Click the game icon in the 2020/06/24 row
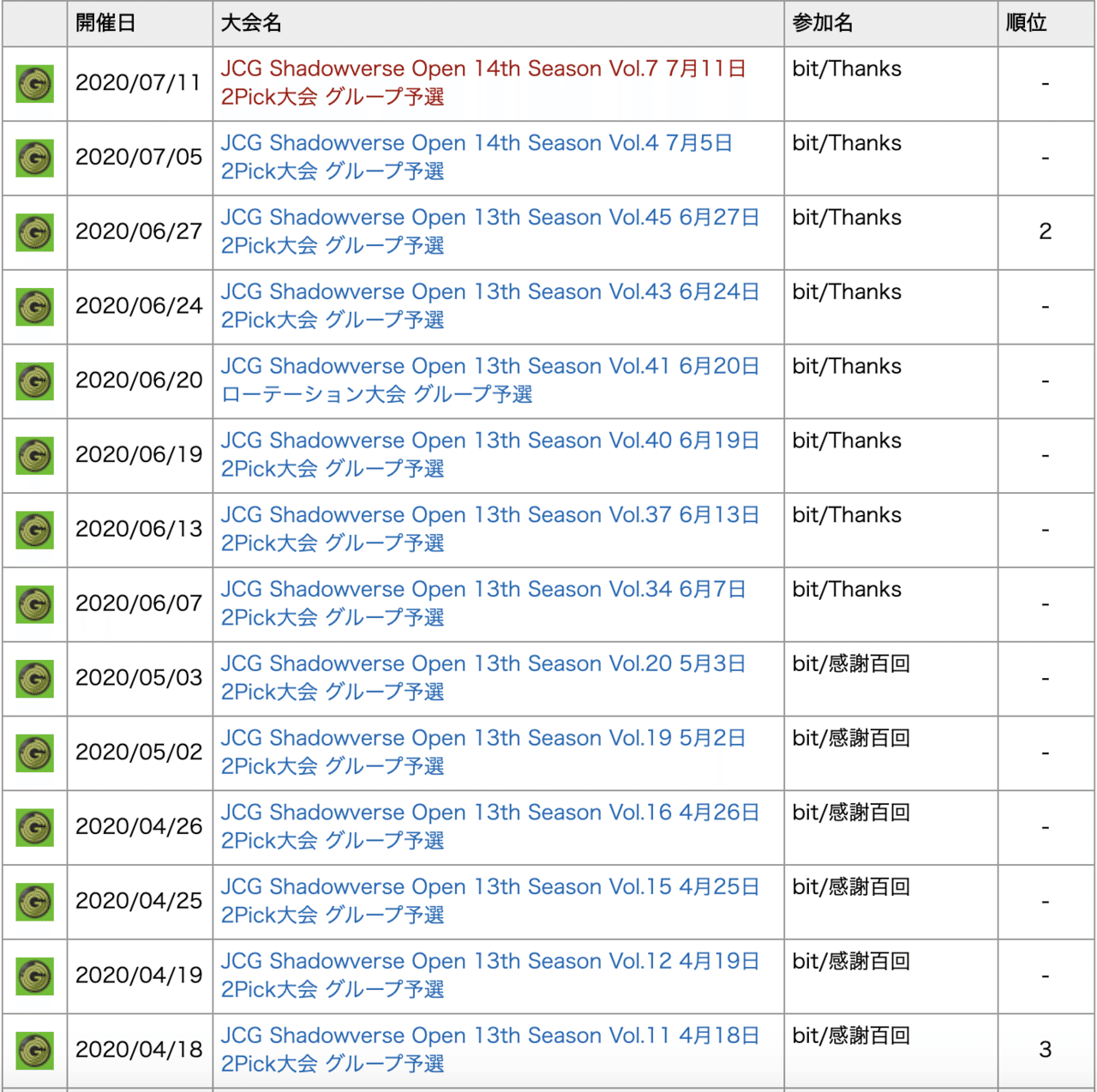This screenshot has height=1092, width=1097. 35,307
